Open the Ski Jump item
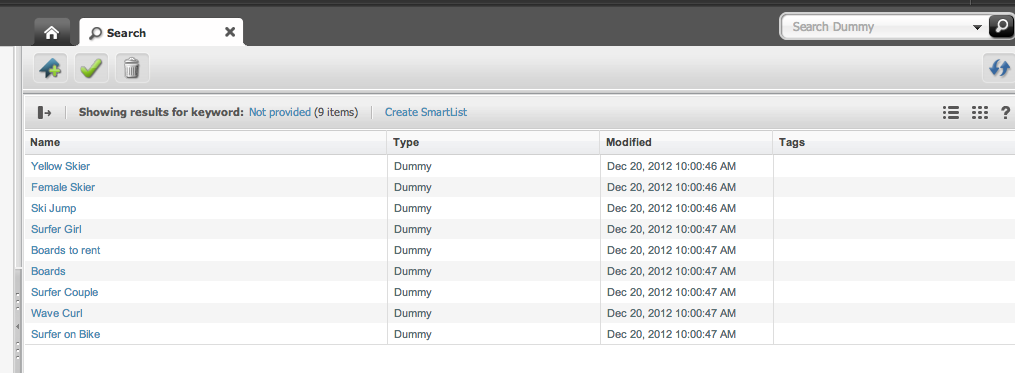Screen dimensions: 1015x373 point(54,209)
